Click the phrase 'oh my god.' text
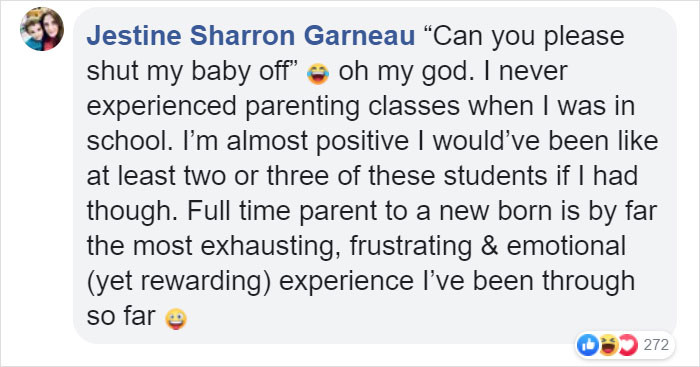 pos(406,72)
